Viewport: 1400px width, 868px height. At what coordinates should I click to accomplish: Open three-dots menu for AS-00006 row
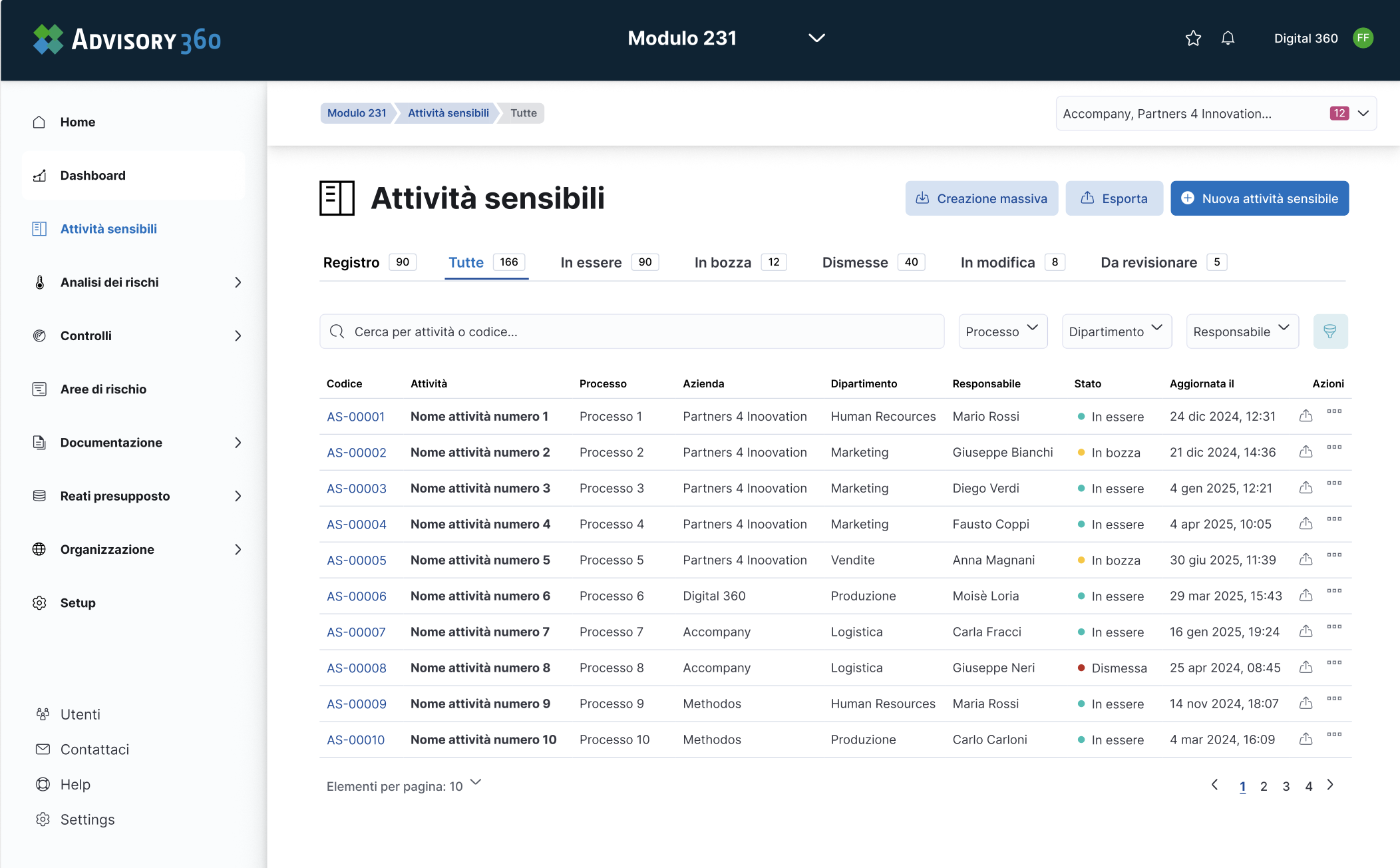click(x=1333, y=591)
